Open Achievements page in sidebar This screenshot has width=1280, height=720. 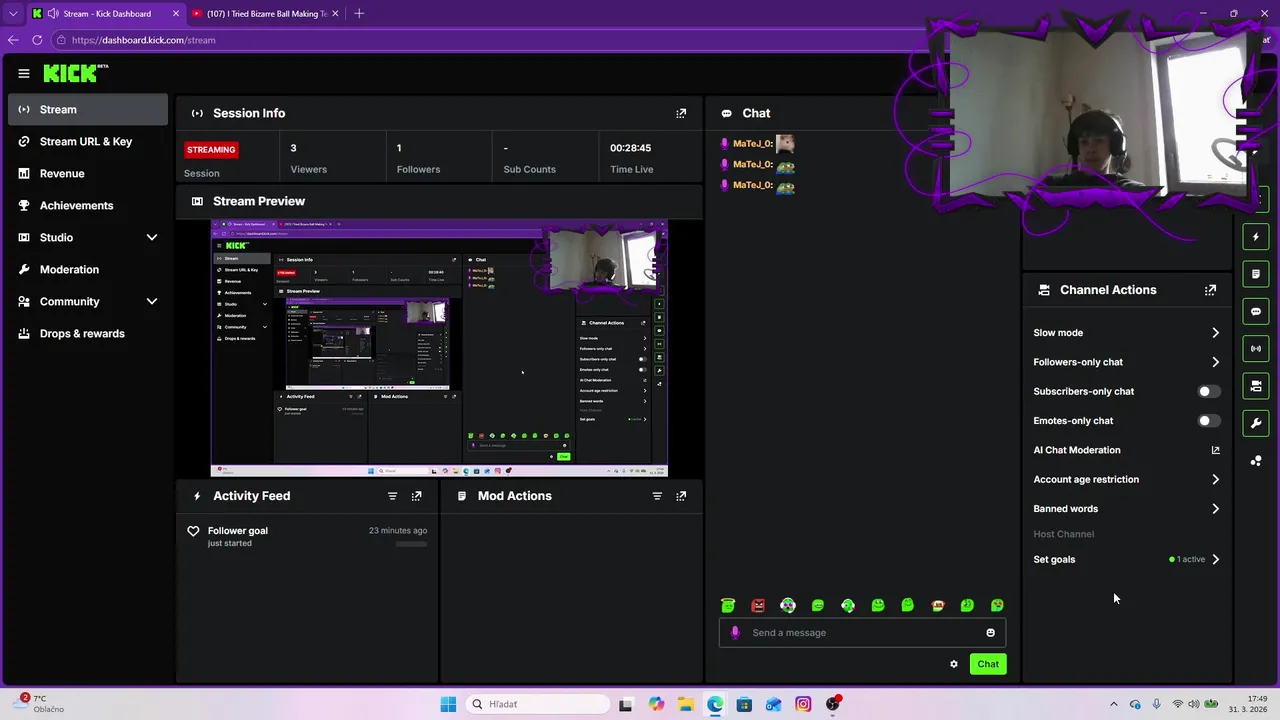pos(88,205)
